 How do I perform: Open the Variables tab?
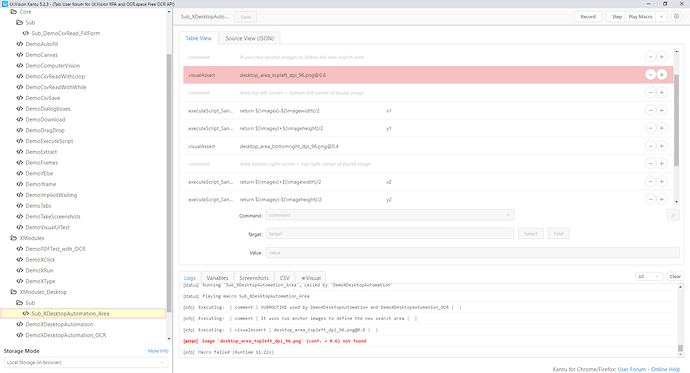217,278
